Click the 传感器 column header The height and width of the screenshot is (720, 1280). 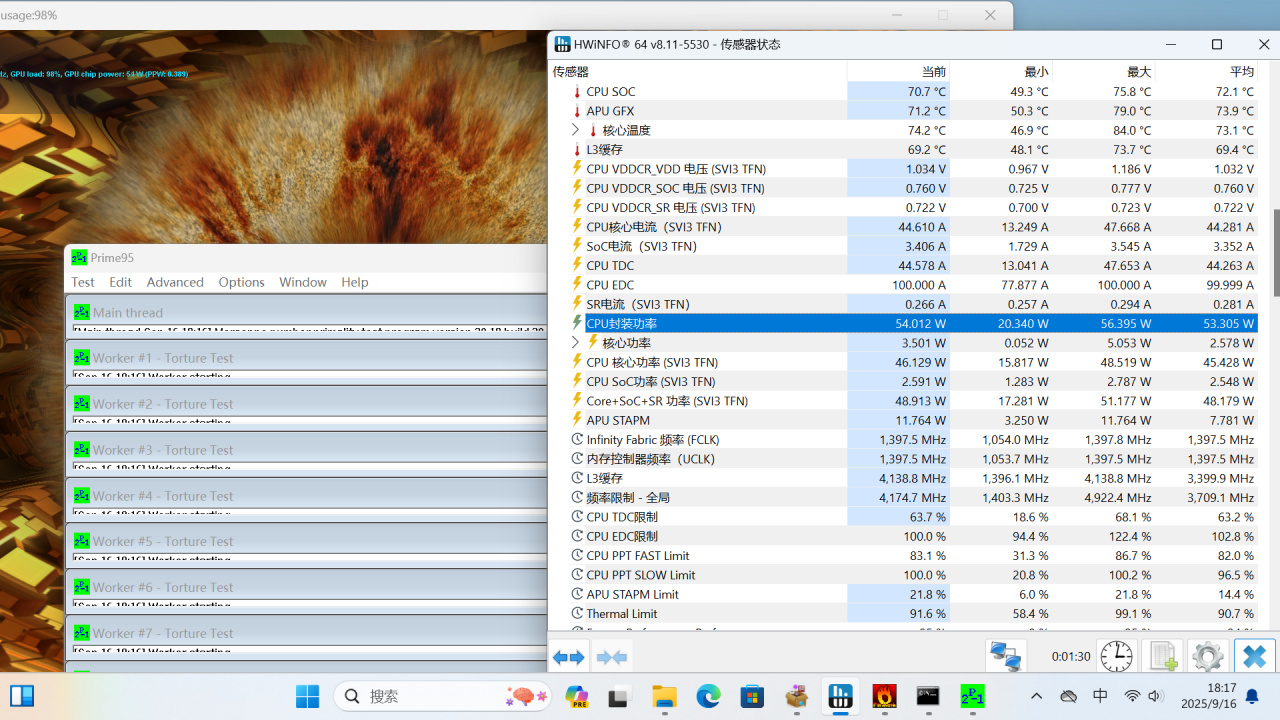click(697, 72)
